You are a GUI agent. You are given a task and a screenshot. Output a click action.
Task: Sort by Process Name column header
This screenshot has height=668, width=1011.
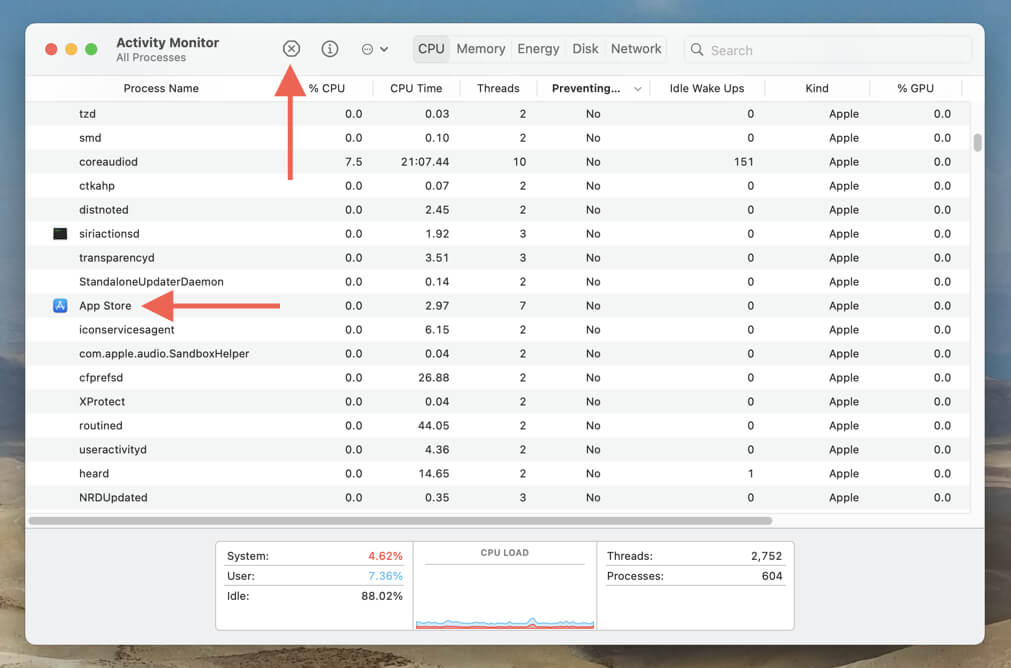coord(161,88)
